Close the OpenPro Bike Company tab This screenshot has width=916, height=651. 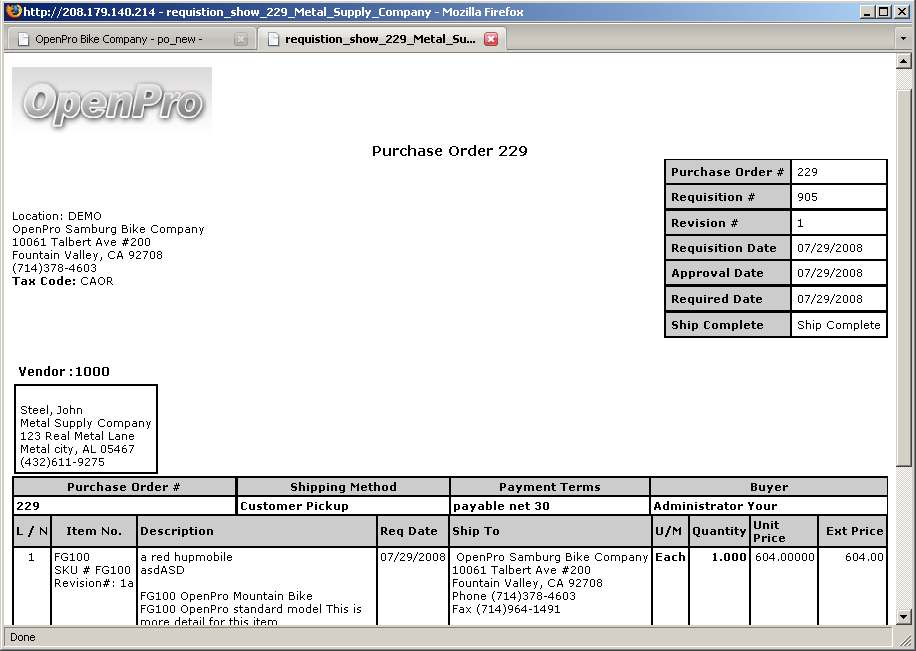[240, 39]
